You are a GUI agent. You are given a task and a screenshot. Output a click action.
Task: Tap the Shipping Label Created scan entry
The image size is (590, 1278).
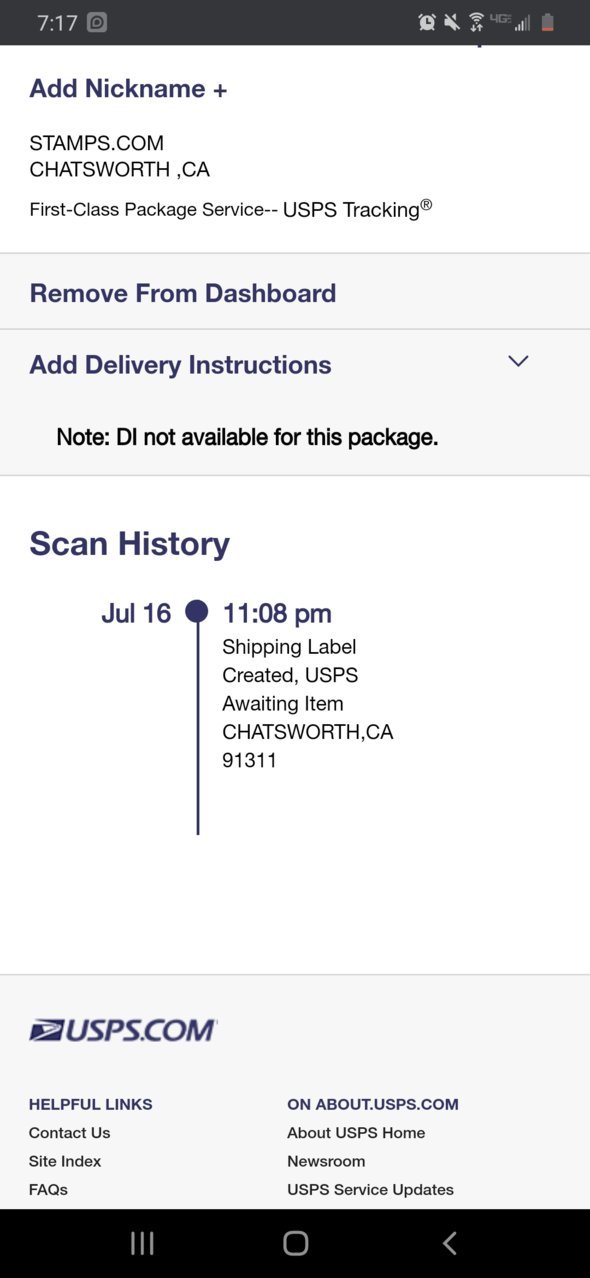[307, 689]
